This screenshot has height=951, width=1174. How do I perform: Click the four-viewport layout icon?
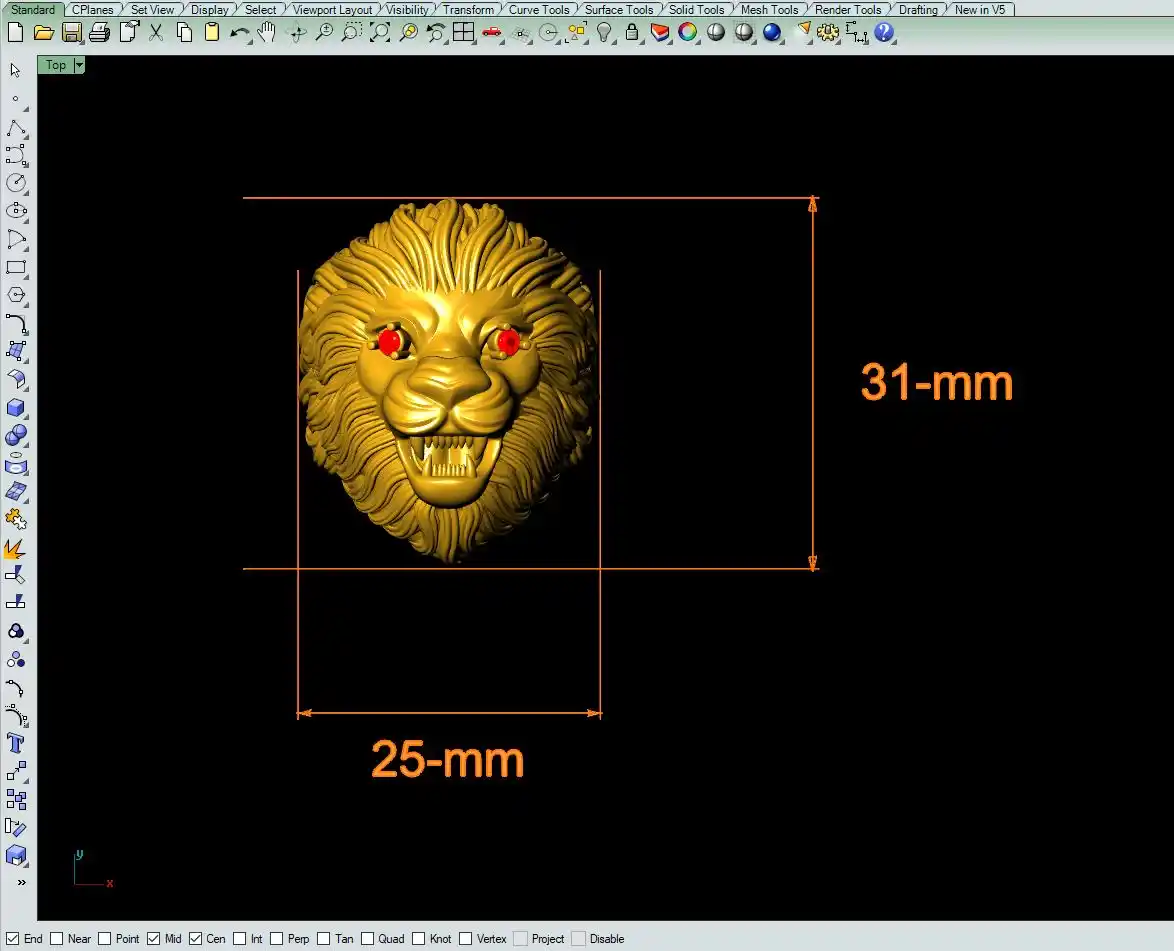pos(463,33)
